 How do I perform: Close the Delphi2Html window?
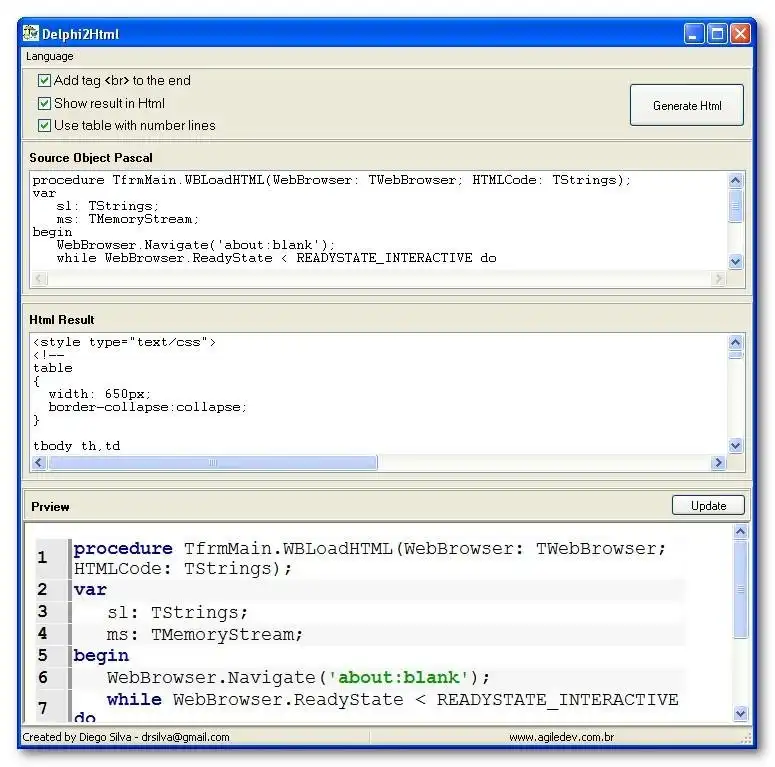(740, 34)
